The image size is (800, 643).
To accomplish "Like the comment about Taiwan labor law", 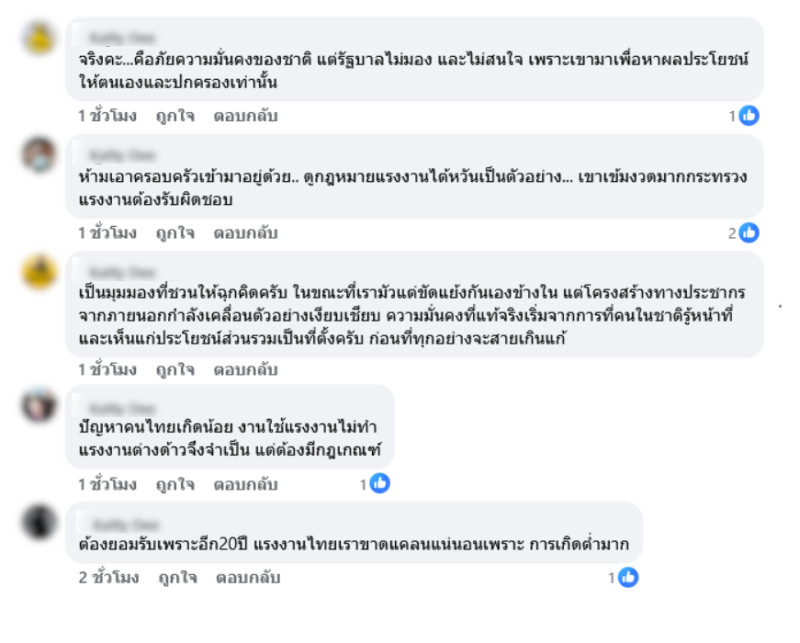I will pyautogui.click(x=175, y=233).
